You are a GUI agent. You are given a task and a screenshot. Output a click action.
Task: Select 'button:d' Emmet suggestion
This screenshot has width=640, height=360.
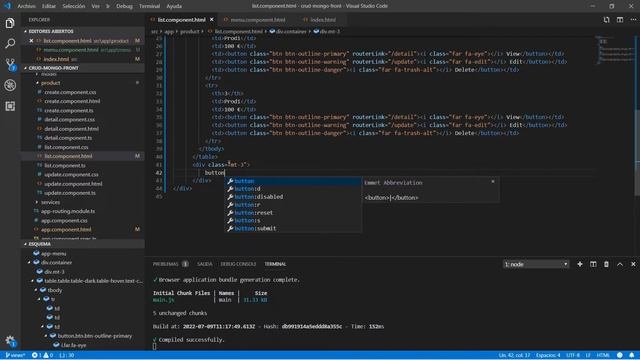point(293,189)
